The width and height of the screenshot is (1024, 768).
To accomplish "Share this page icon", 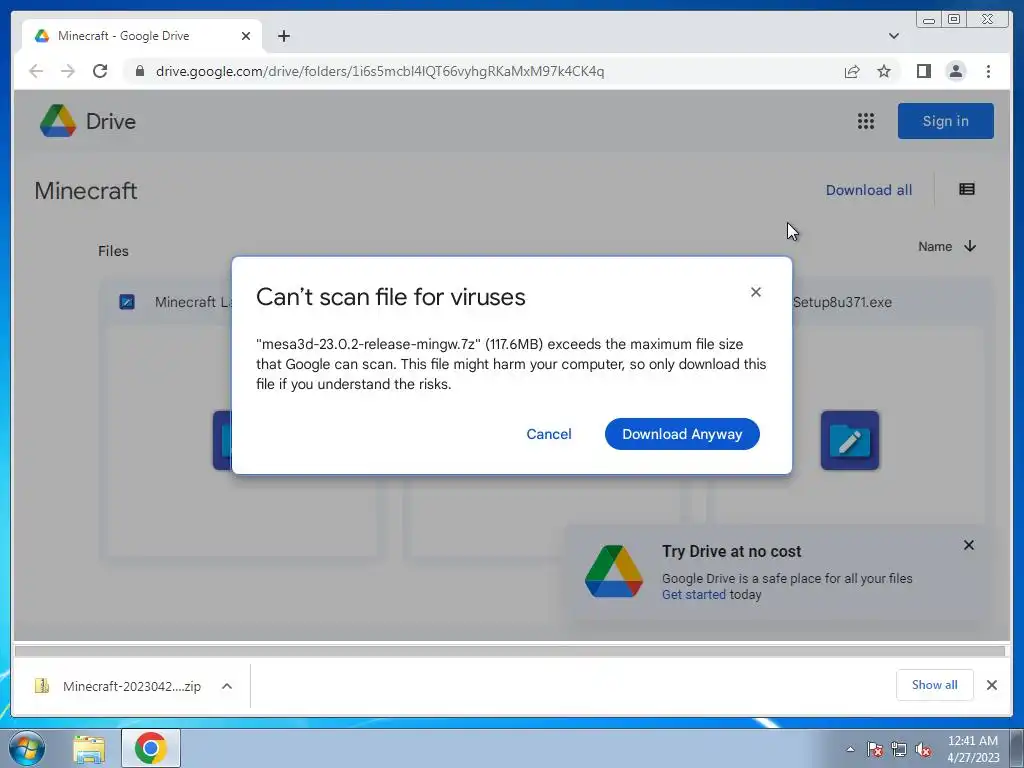I will point(852,71).
